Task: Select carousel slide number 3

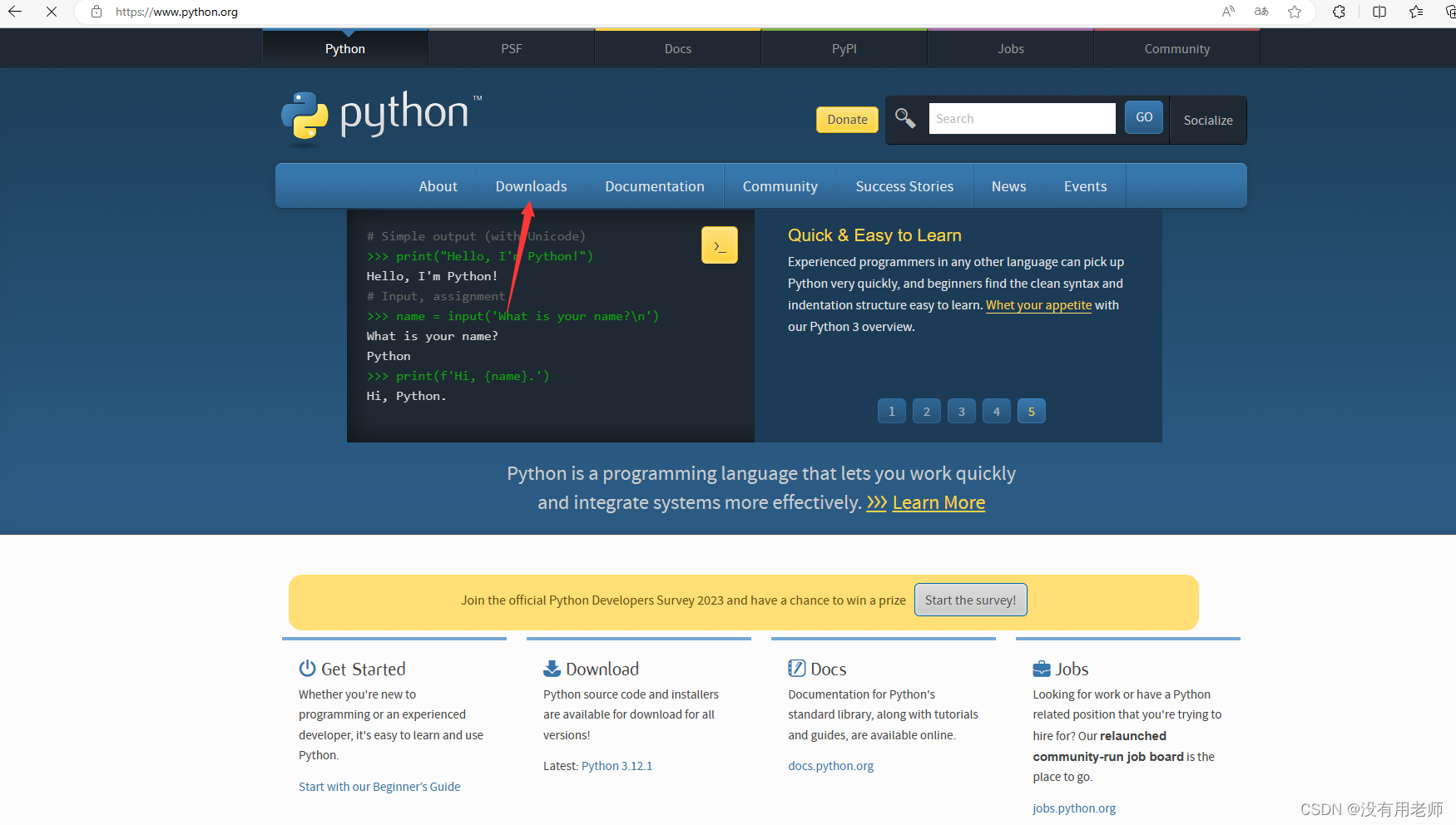Action: [x=961, y=411]
